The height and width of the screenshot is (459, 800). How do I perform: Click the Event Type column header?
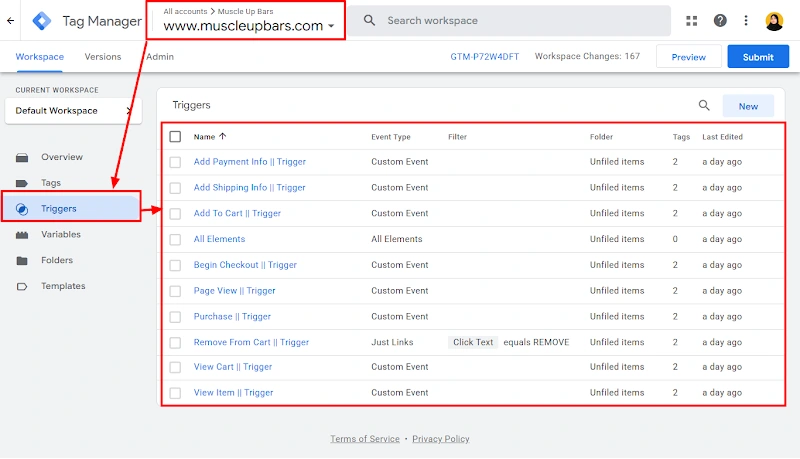391,137
